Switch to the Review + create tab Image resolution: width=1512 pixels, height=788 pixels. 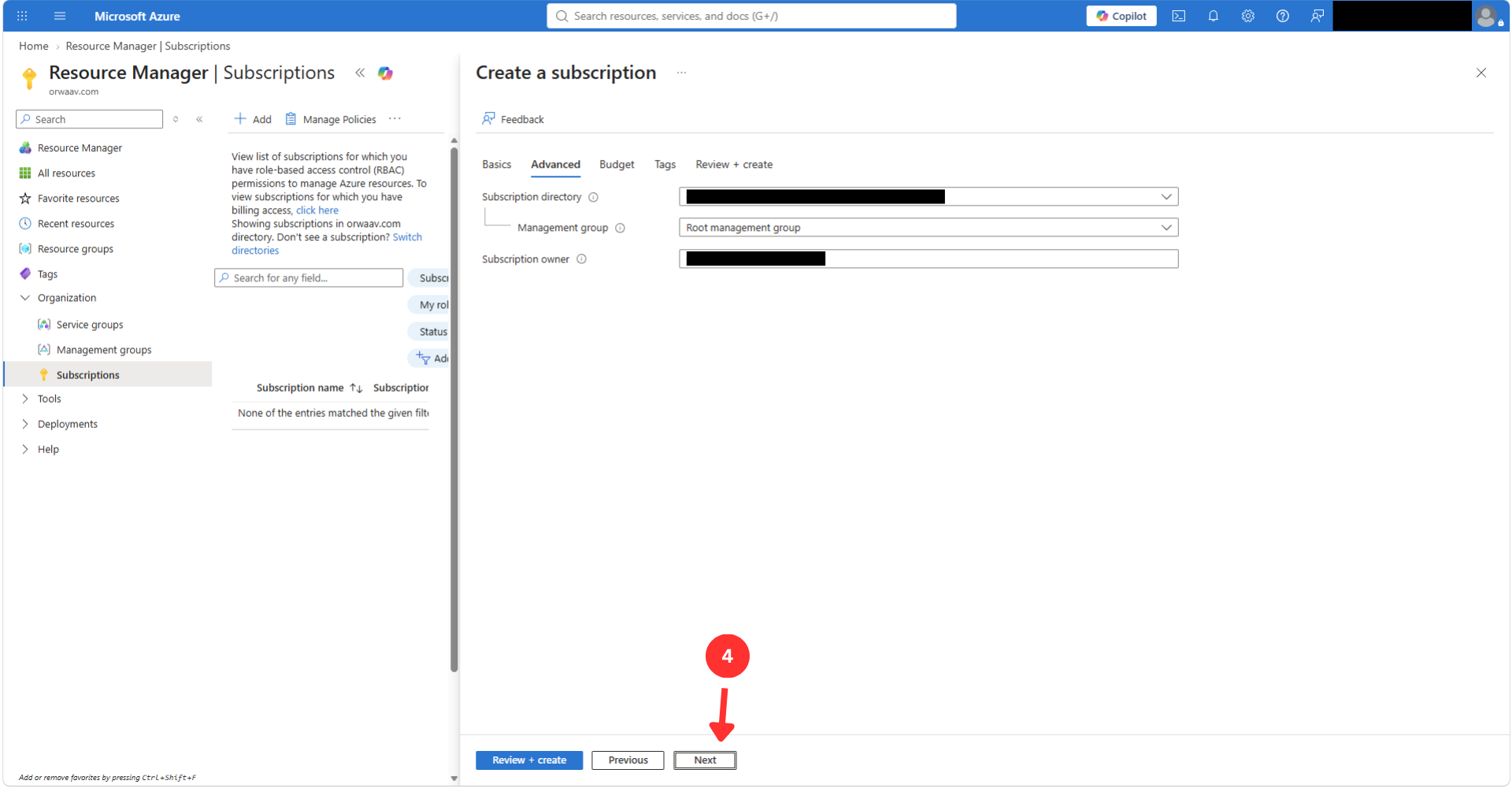point(734,165)
